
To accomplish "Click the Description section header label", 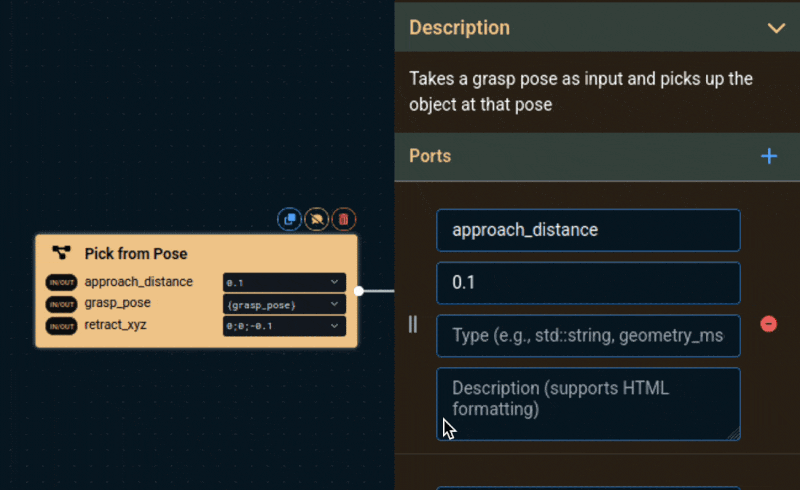I will tap(459, 28).
